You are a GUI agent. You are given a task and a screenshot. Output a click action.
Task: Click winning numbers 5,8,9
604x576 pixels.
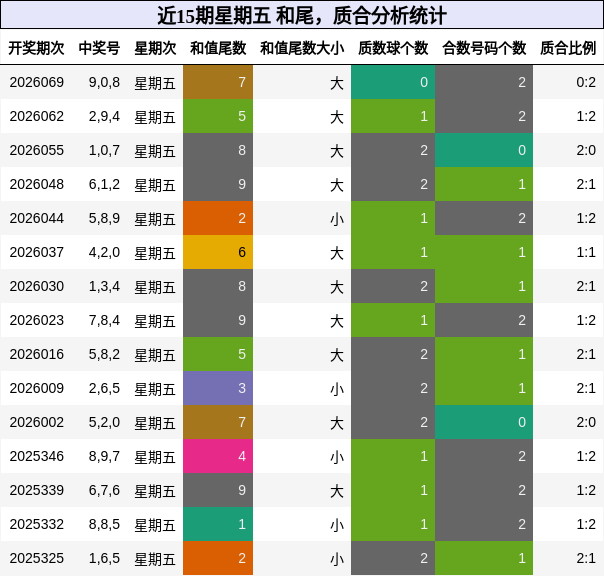[x=104, y=218]
